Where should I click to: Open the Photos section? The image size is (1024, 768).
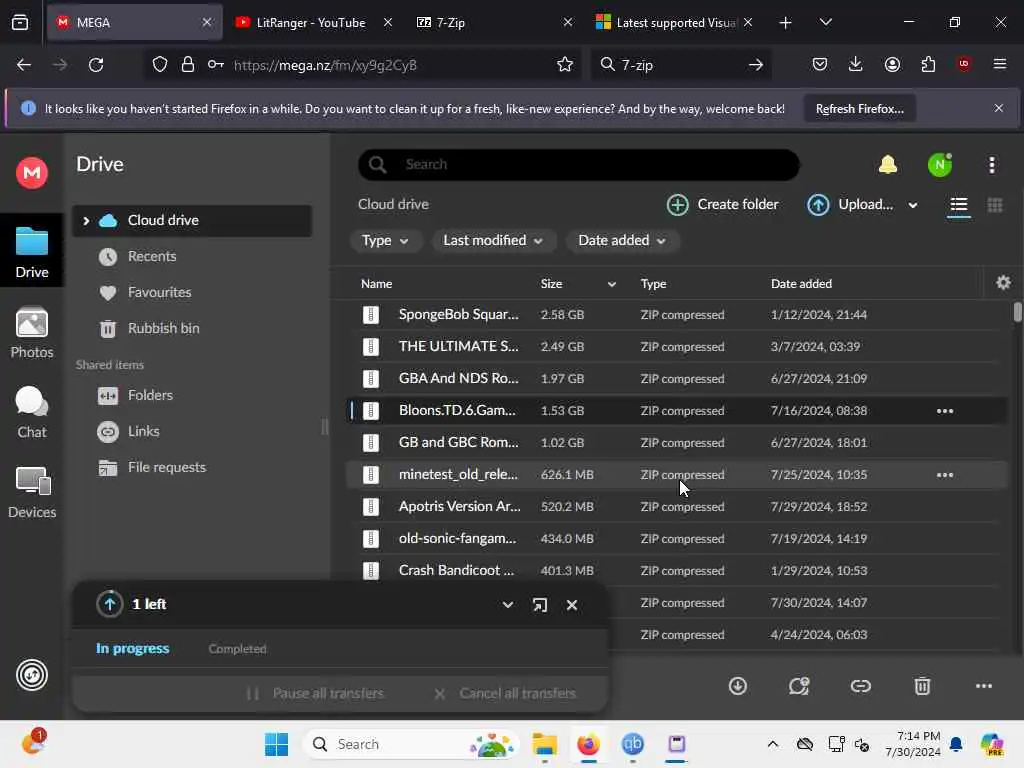click(31, 332)
